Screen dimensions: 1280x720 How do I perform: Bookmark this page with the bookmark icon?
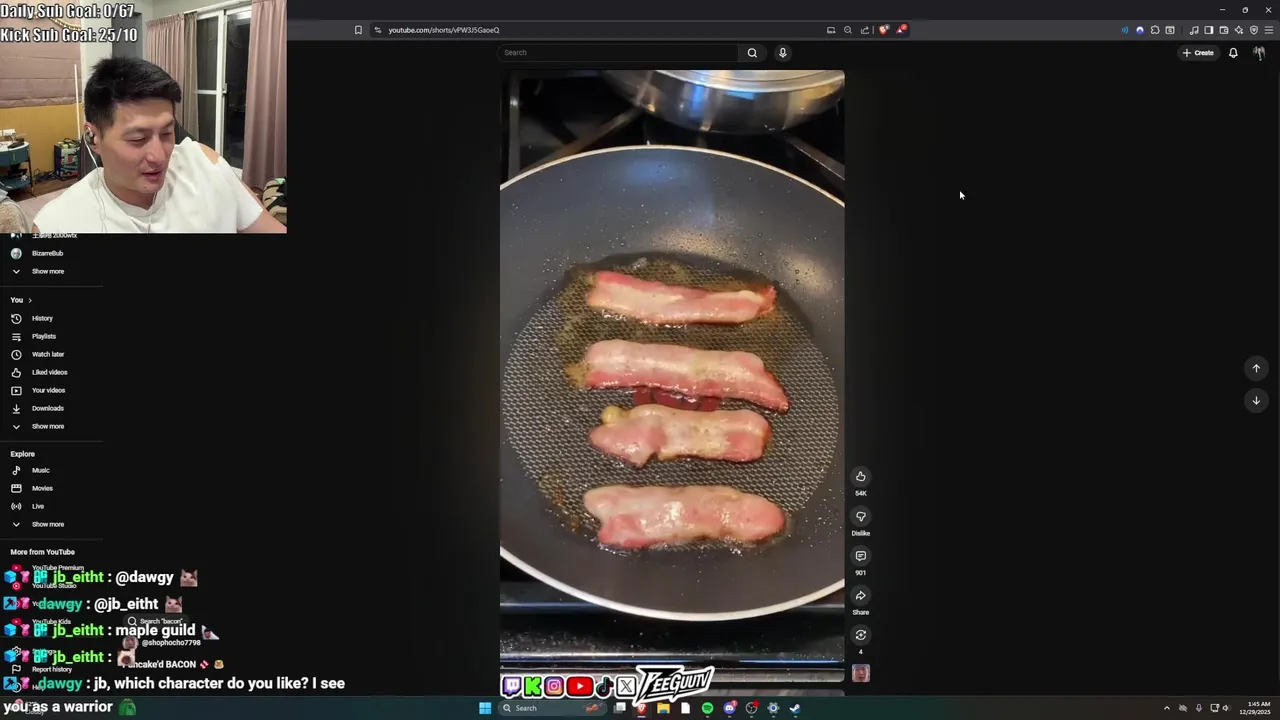[358, 30]
